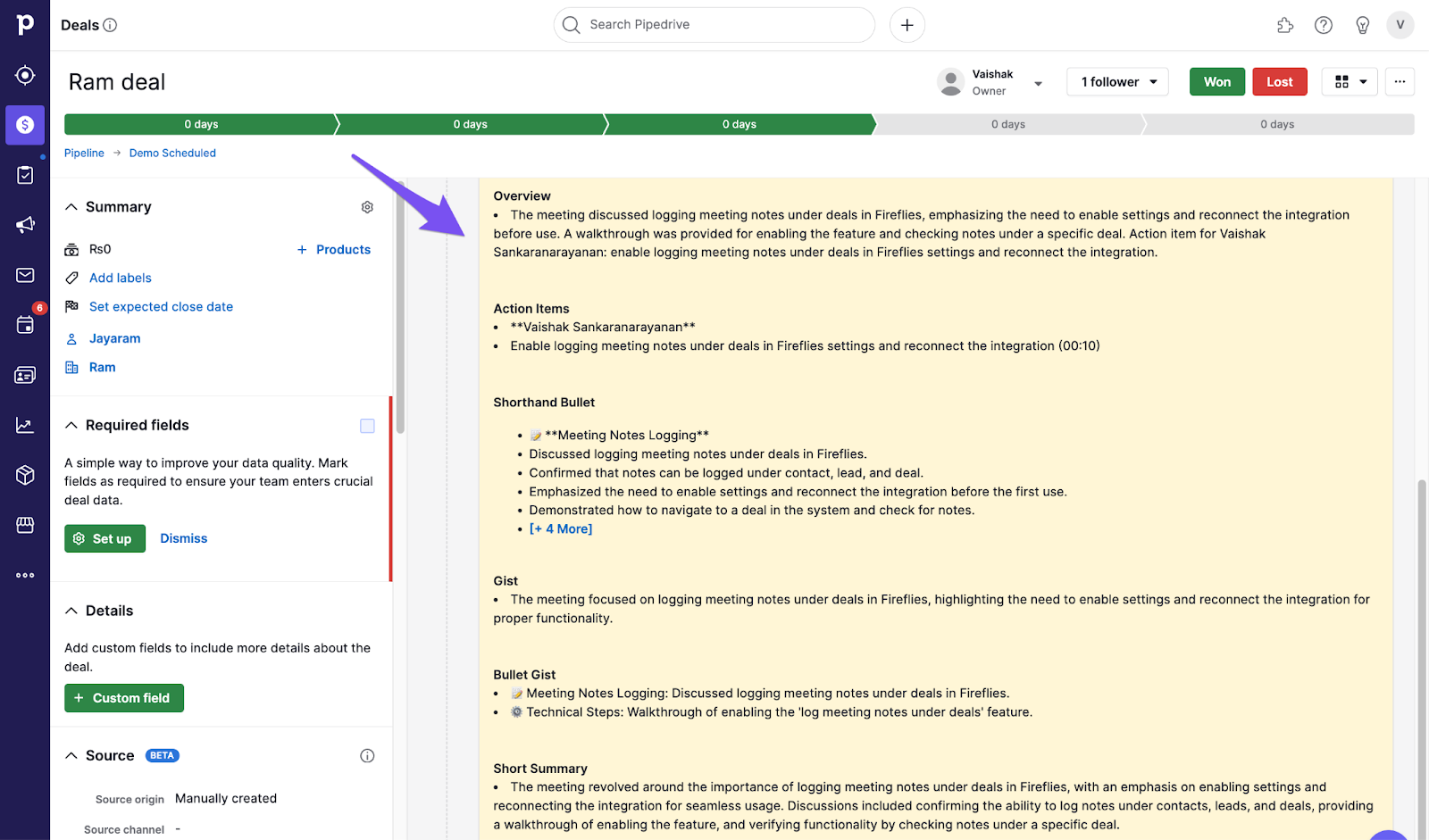Screen dimensions: 1429x840
Task: Open the Insights chart icon in sidebar
Action: (x=25, y=425)
